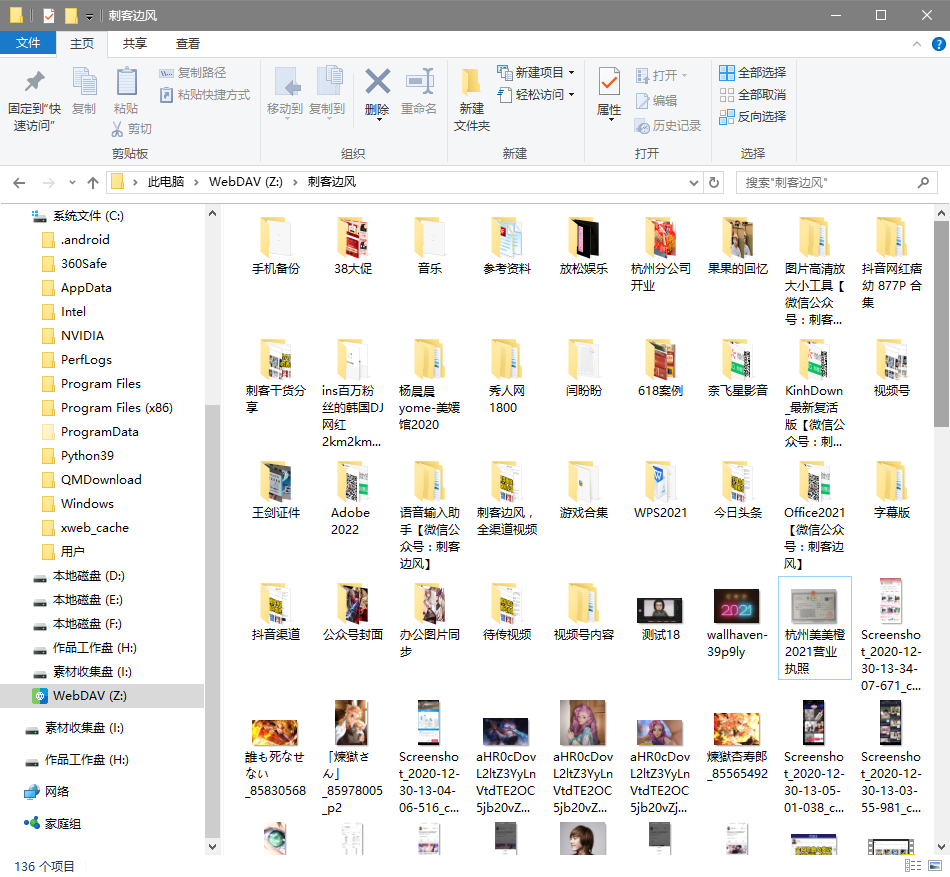950x877 pixels.
Task: Click 粘贴快捷方式 (Paste shortcut)
Action: point(205,95)
